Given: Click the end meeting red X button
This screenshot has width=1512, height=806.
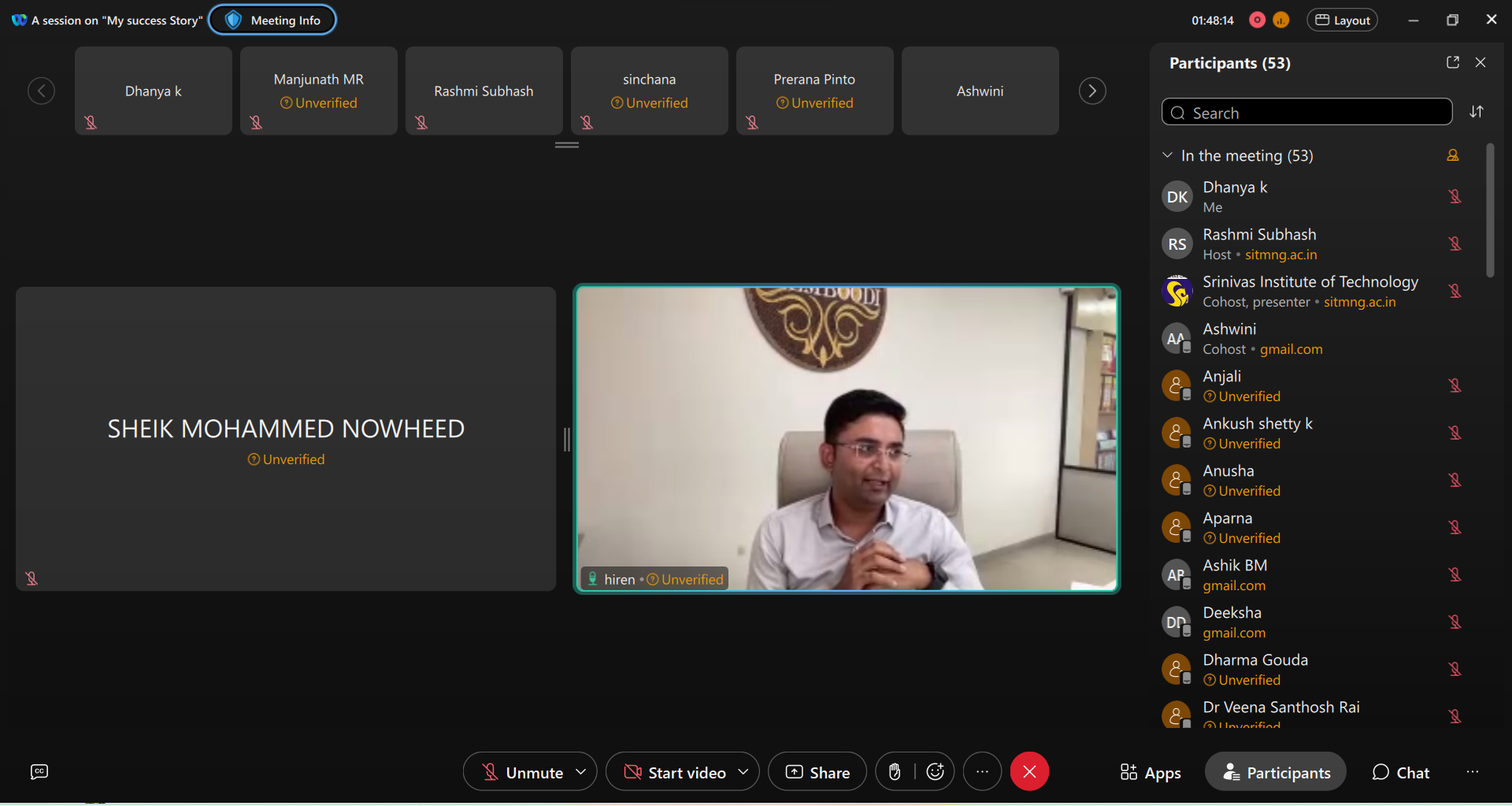Looking at the screenshot, I should (1029, 772).
